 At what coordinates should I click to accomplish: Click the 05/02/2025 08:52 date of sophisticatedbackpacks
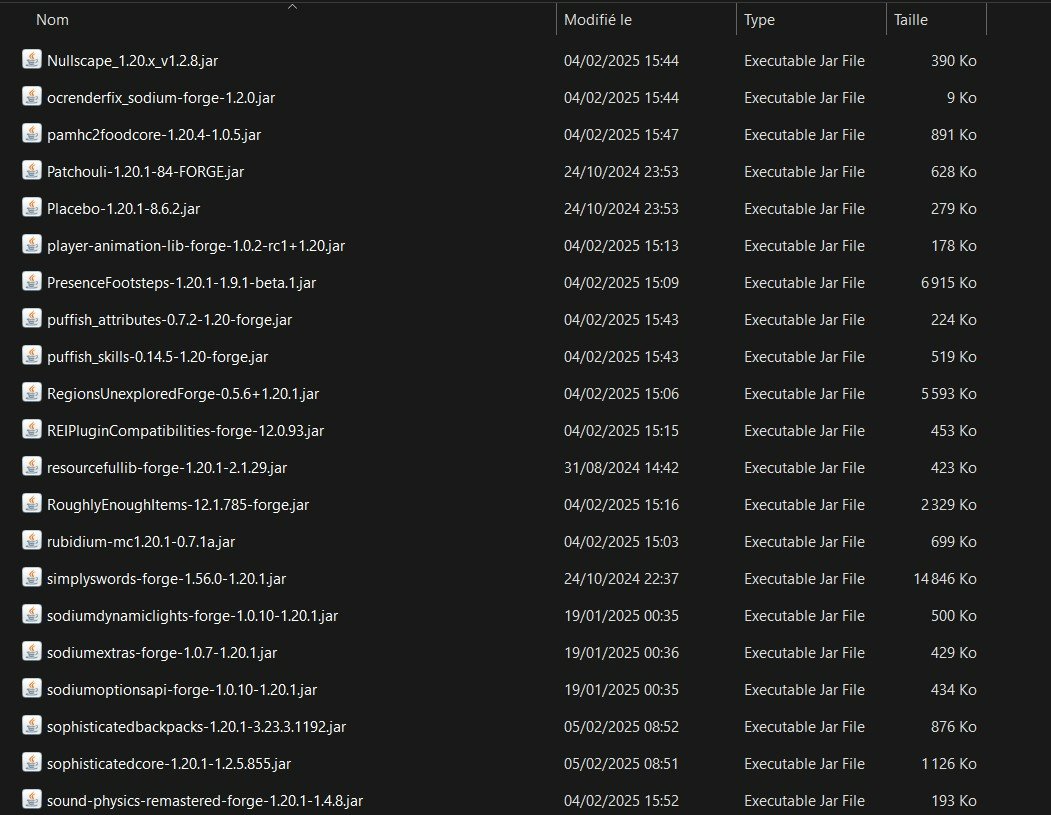(621, 727)
